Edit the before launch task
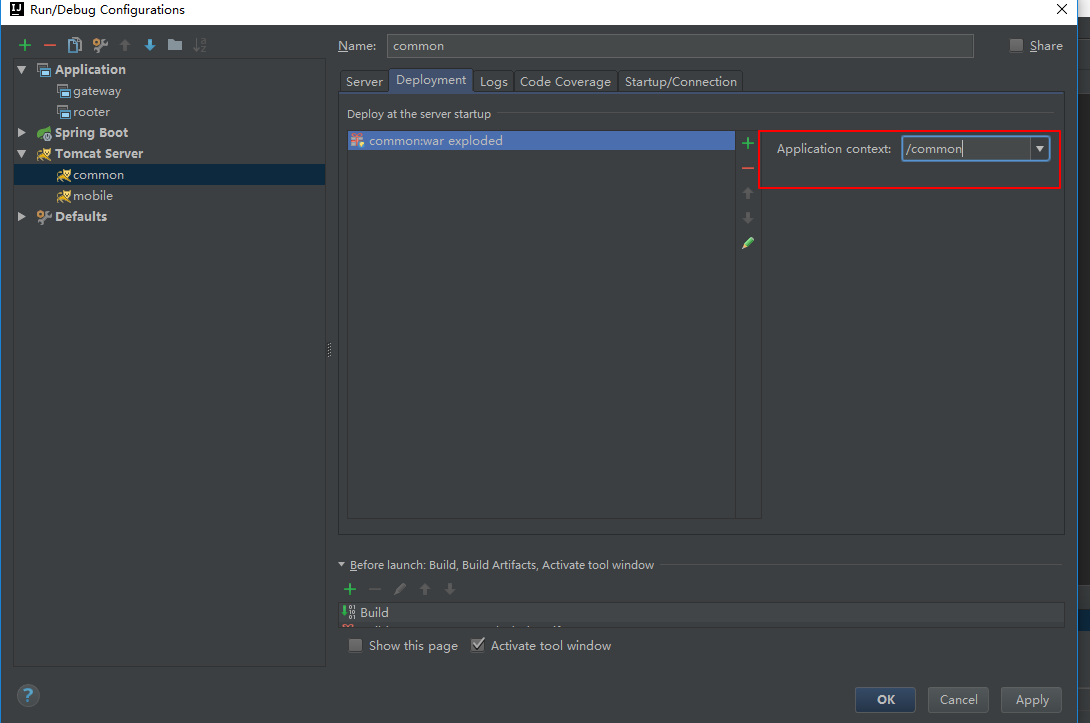 tap(400, 589)
